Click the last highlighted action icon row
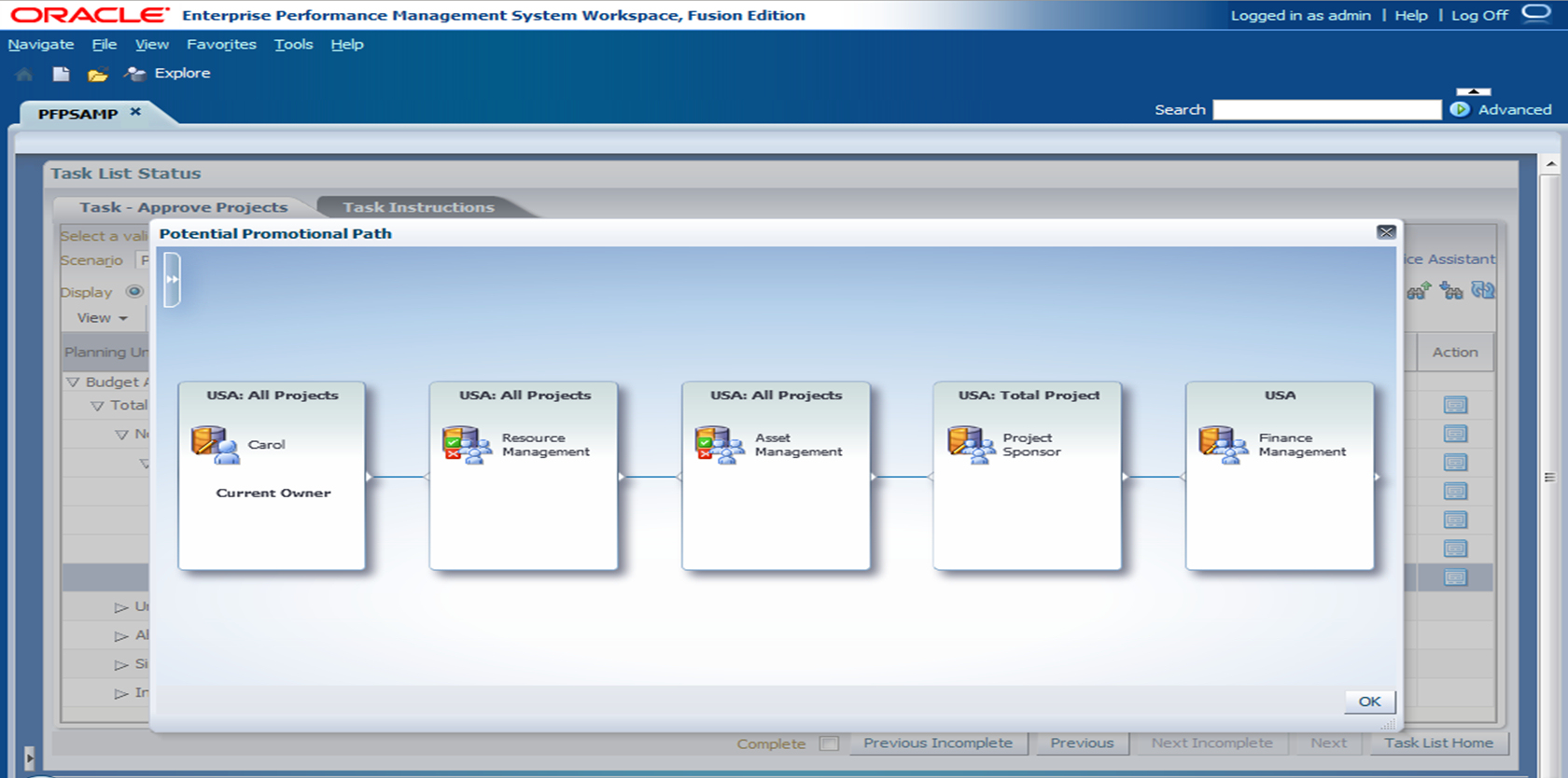Screen dimensions: 1568x778 coord(1455,577)
